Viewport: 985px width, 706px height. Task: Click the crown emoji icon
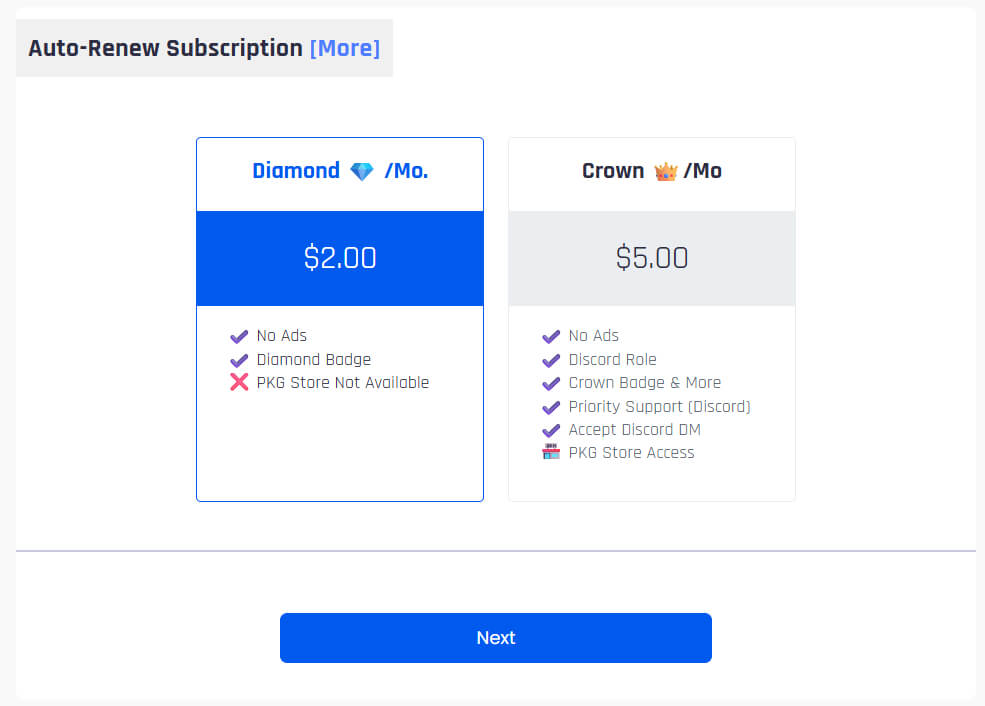click(x=666, y=171)
